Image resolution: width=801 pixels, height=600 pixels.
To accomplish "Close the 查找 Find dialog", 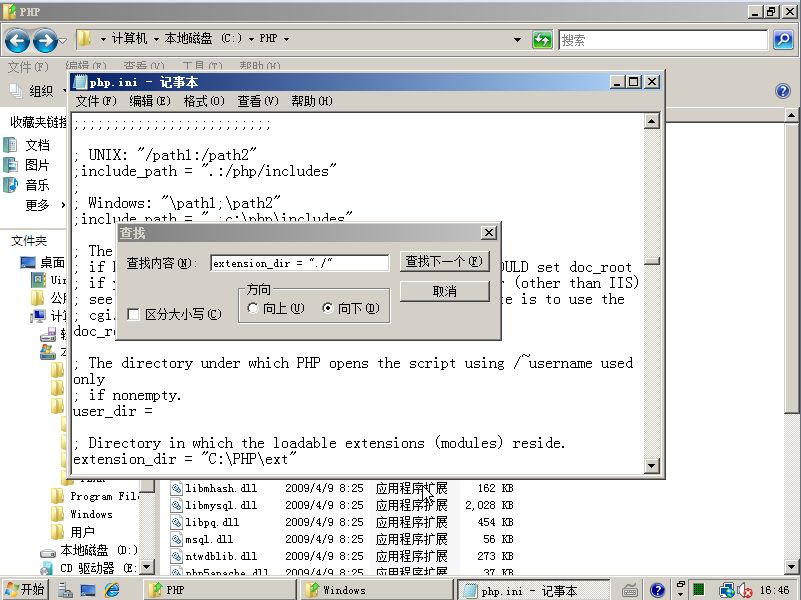I will tap(488, 233).
